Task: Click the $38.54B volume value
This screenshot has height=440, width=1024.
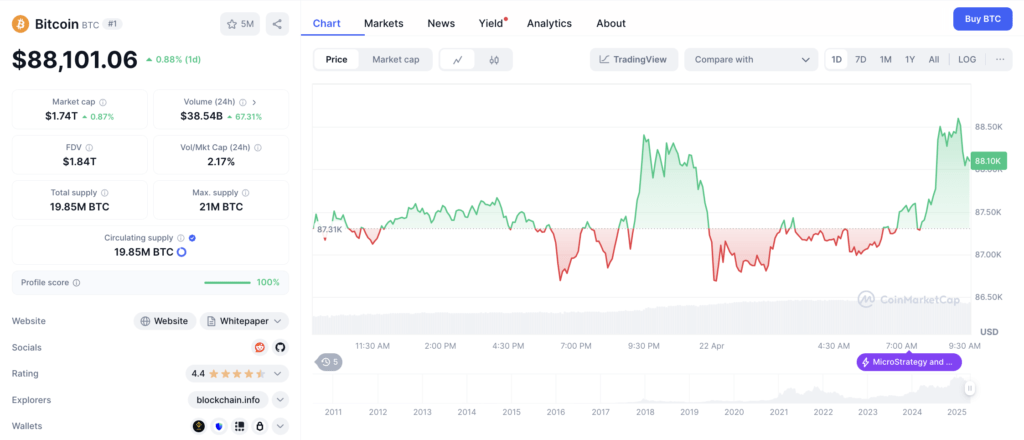Action: [201, 116]
